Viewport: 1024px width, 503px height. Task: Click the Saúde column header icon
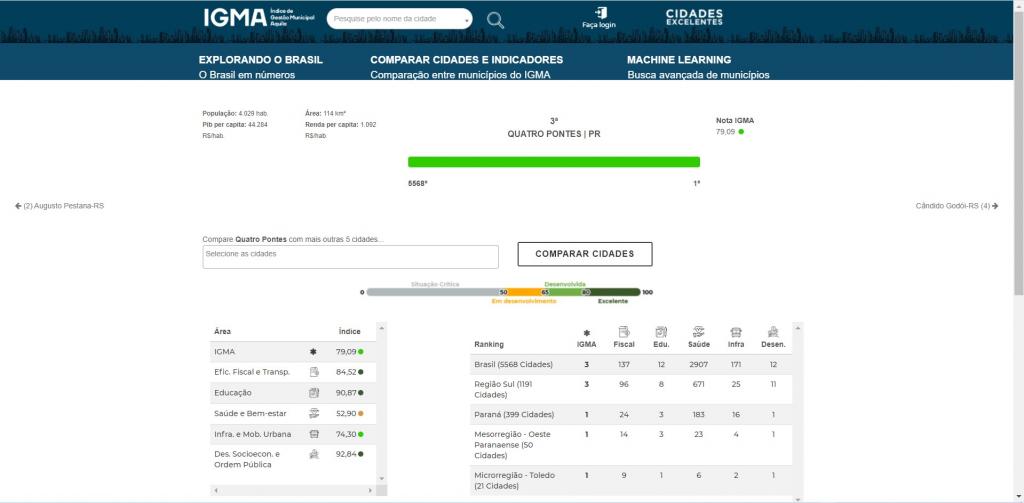click(698, 332)
